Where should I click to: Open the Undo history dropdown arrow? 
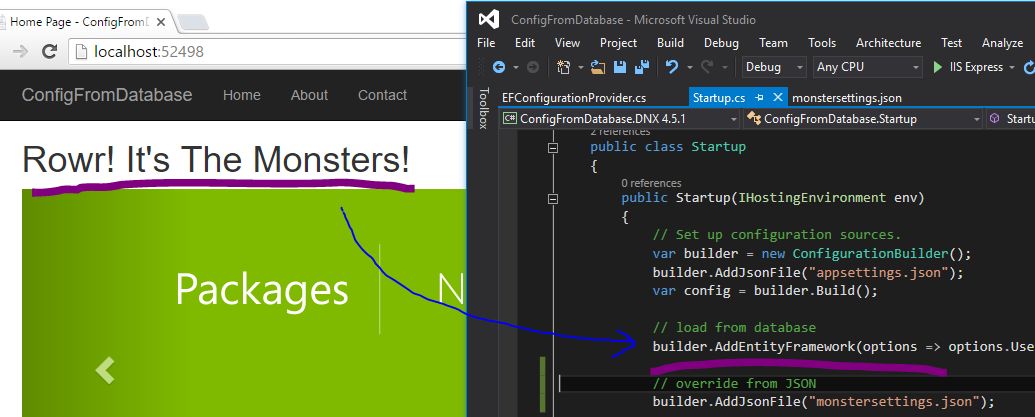690,67
